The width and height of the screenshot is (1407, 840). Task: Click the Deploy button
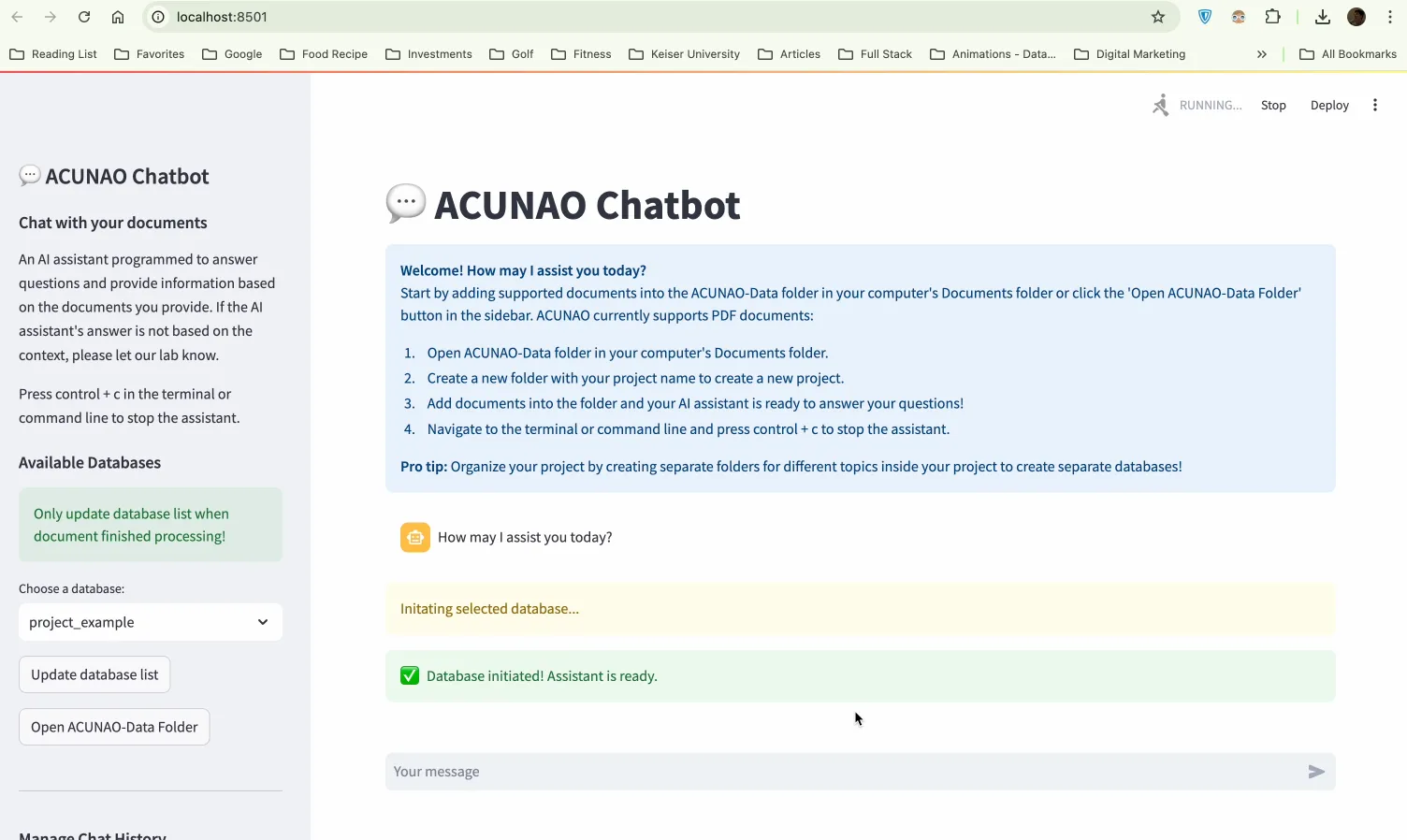[1329, 105]
